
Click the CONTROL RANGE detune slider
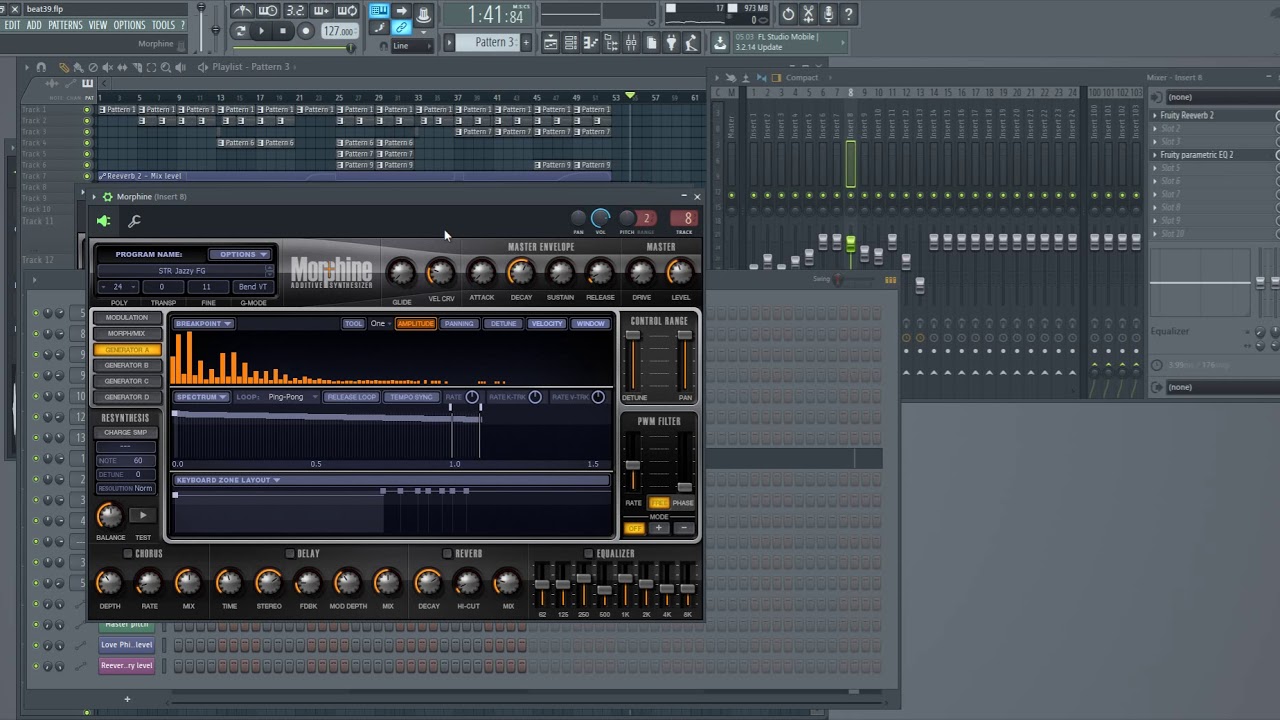point(633,361)
